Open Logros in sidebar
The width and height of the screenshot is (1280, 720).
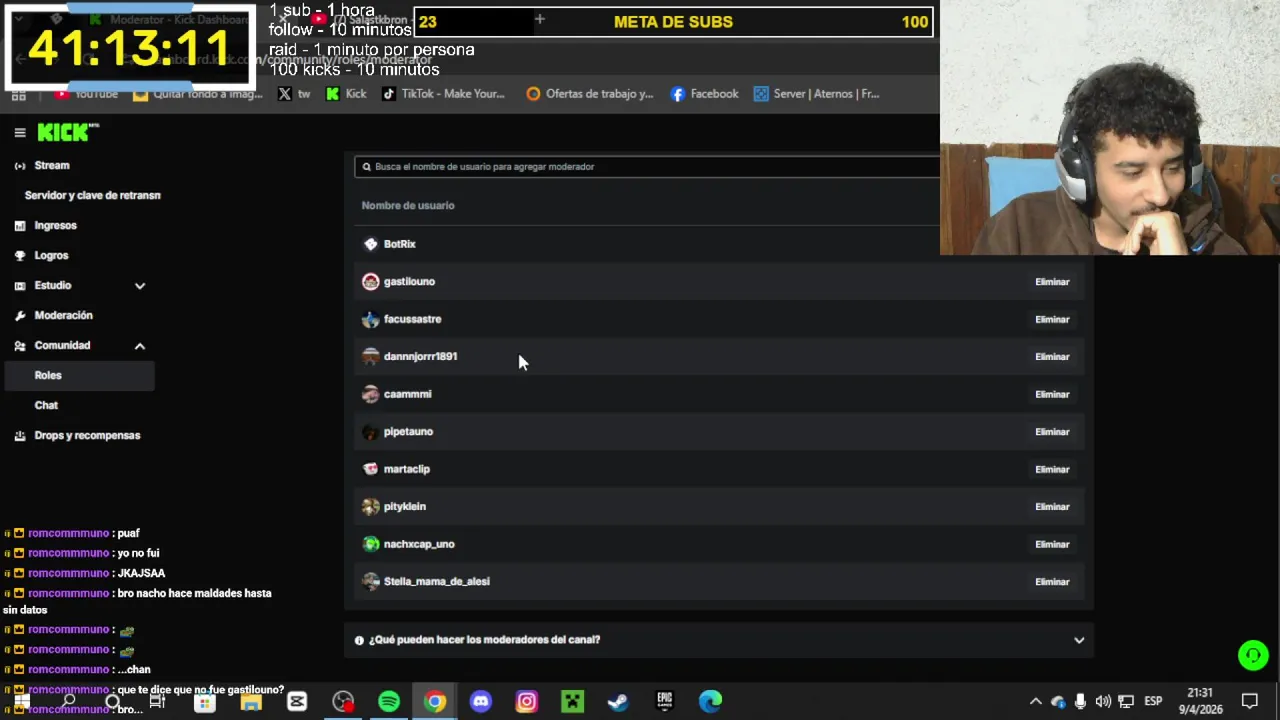51,255
